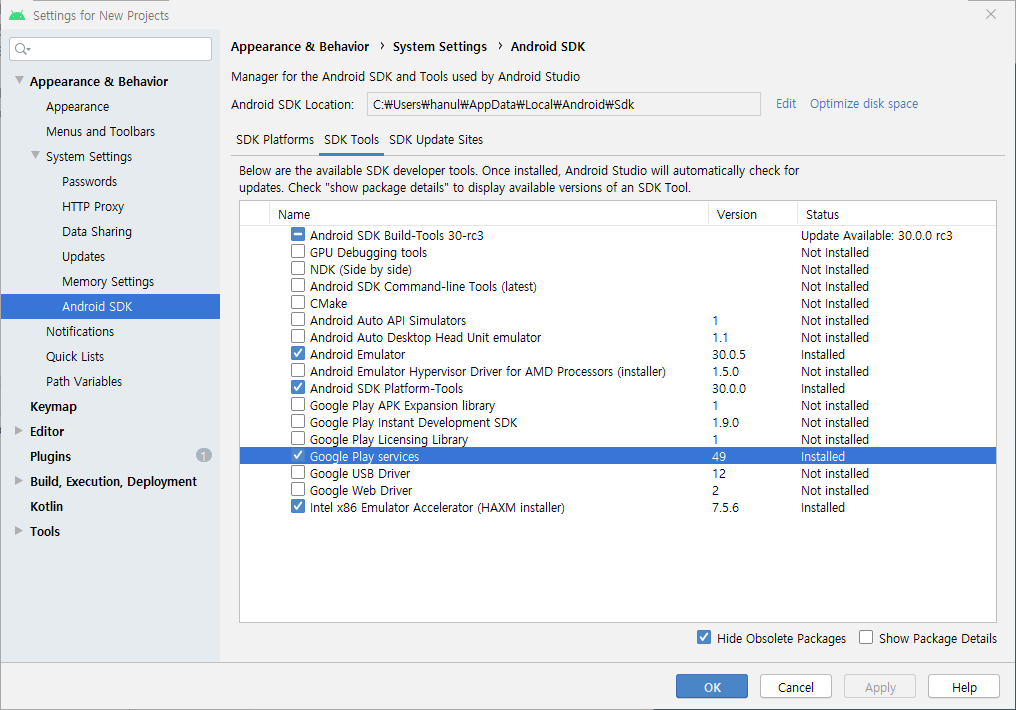The width and height of the screenshot is (1016, 710).
Task: Click System Settings in the breadcrumb
Action: 439,47
